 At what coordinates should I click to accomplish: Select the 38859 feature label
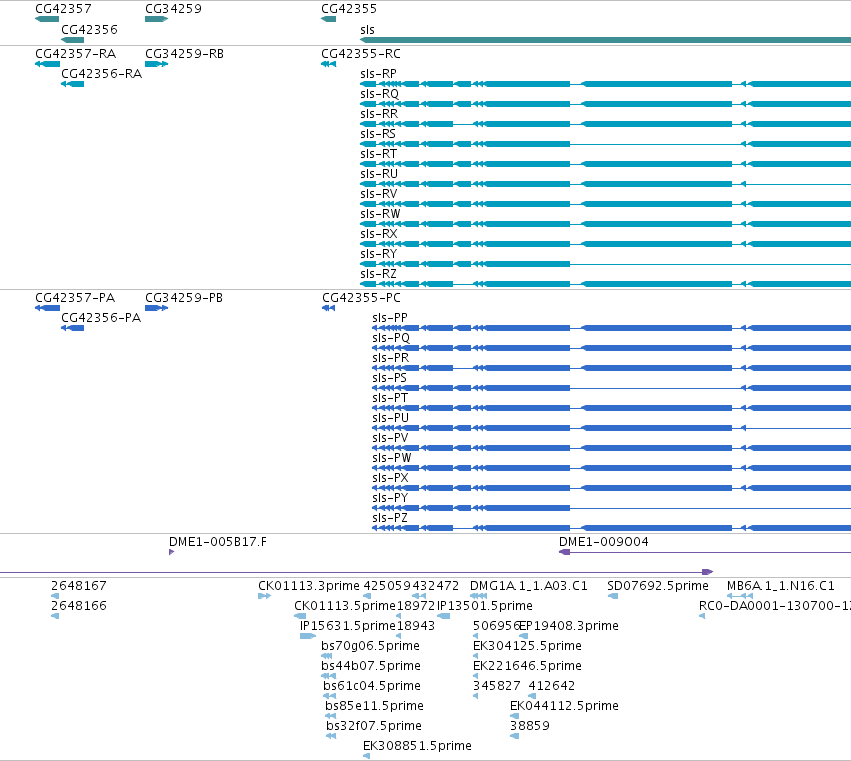click(x=530, y=727)
